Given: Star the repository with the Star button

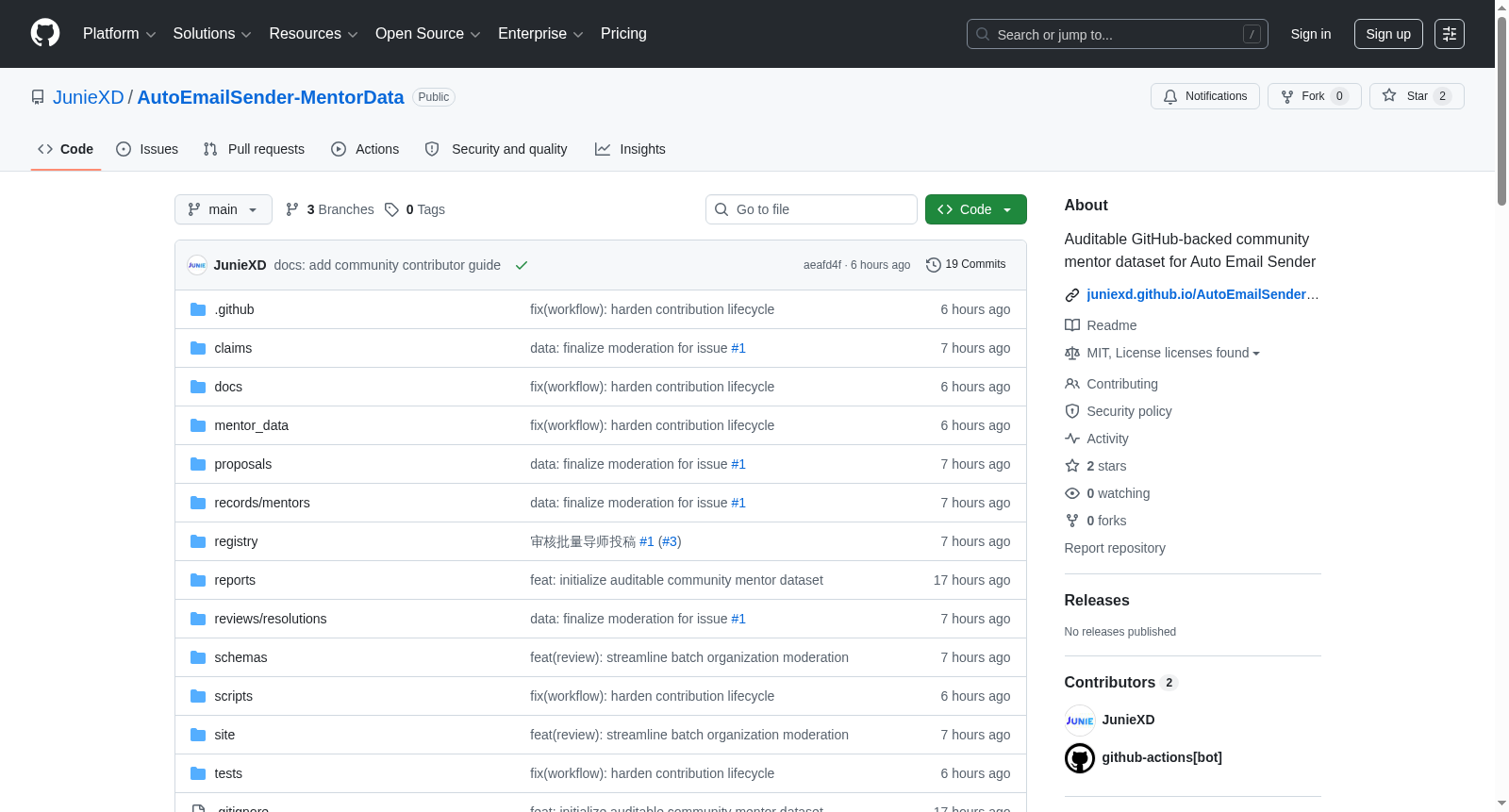Looking at the screenshot, I should pos(1417,96).
